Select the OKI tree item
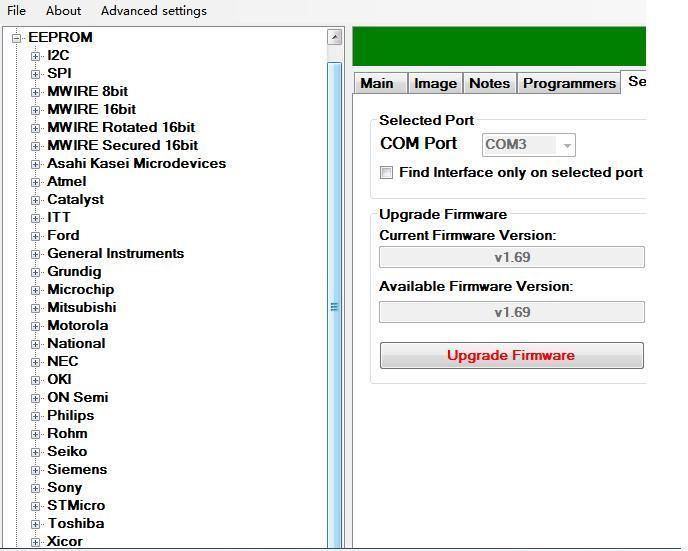This screenshot has height=551, width=688. coord(59,379)
